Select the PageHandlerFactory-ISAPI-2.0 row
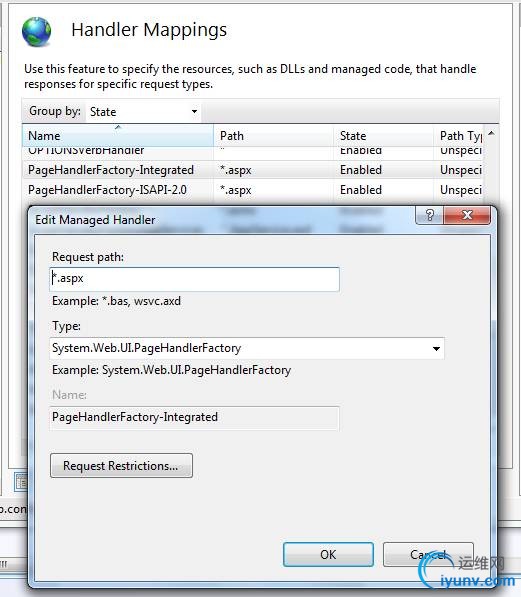Viewport: 521px width, 597px height. tap(253, 190)
